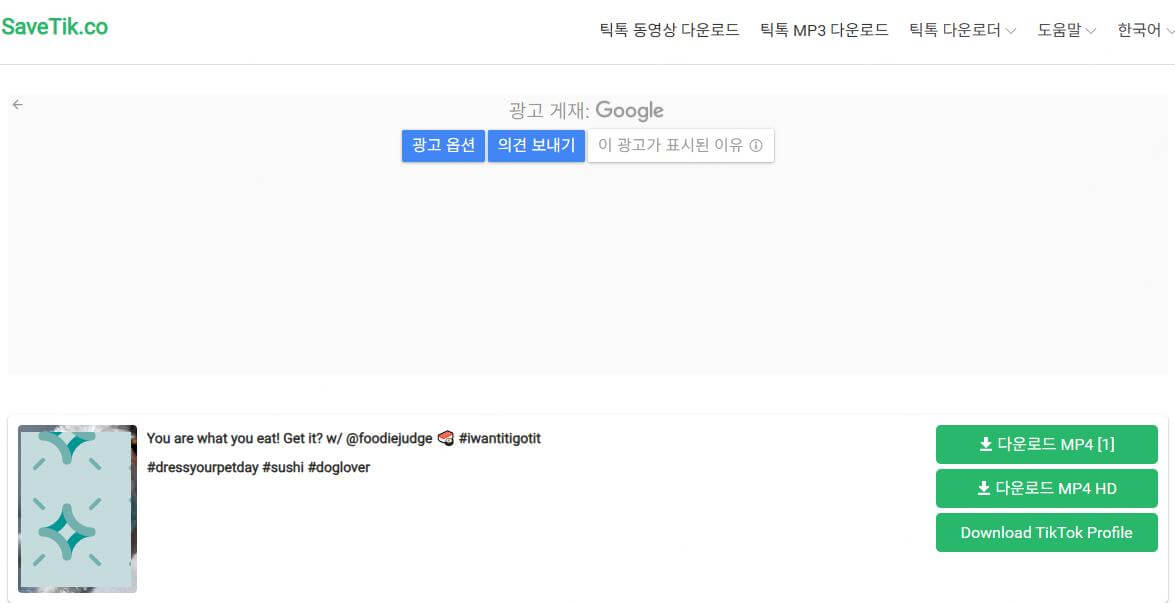Click the info icon beside 이 광고가 표시된 이유
1175x603 pixels.
[x=756, y=146]
